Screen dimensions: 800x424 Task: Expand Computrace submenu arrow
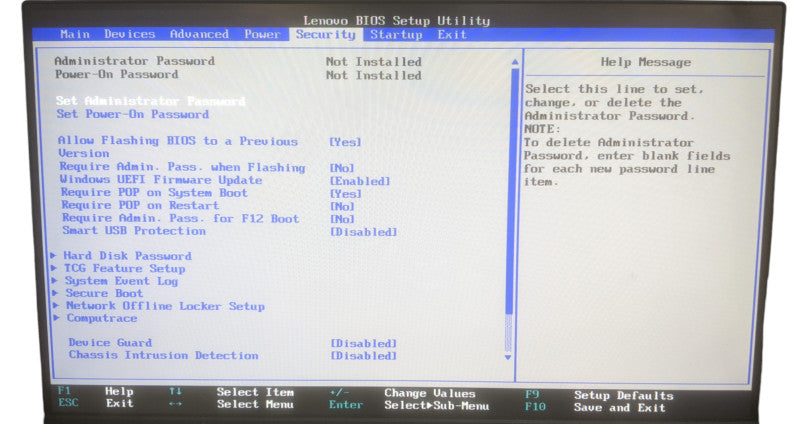tap(57, 317)
